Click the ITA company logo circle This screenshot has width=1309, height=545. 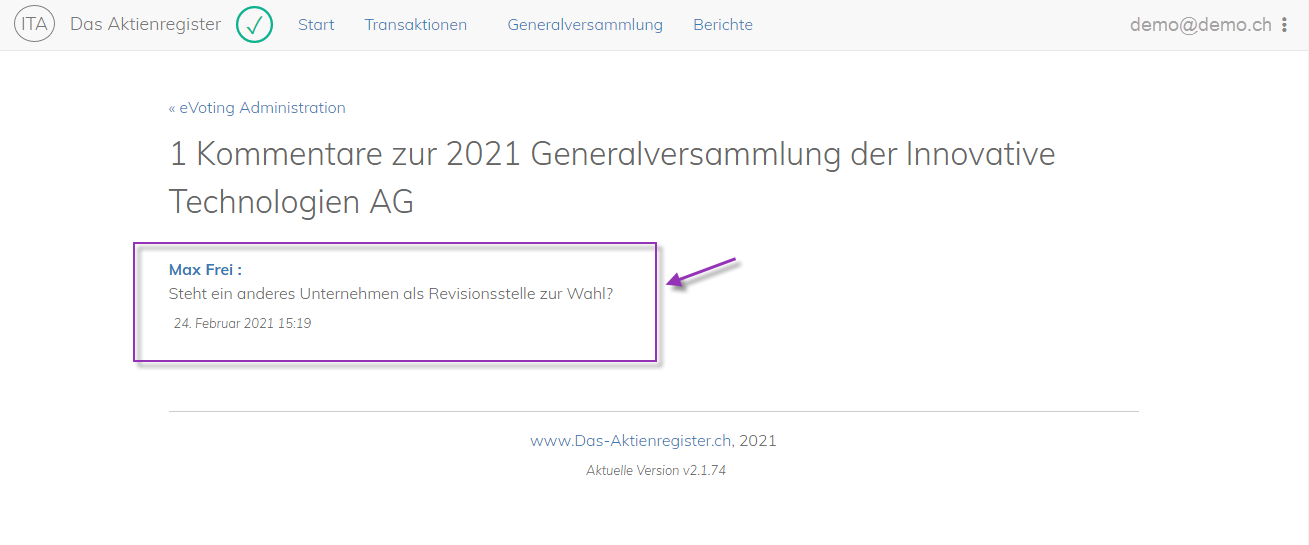(34, 24)
